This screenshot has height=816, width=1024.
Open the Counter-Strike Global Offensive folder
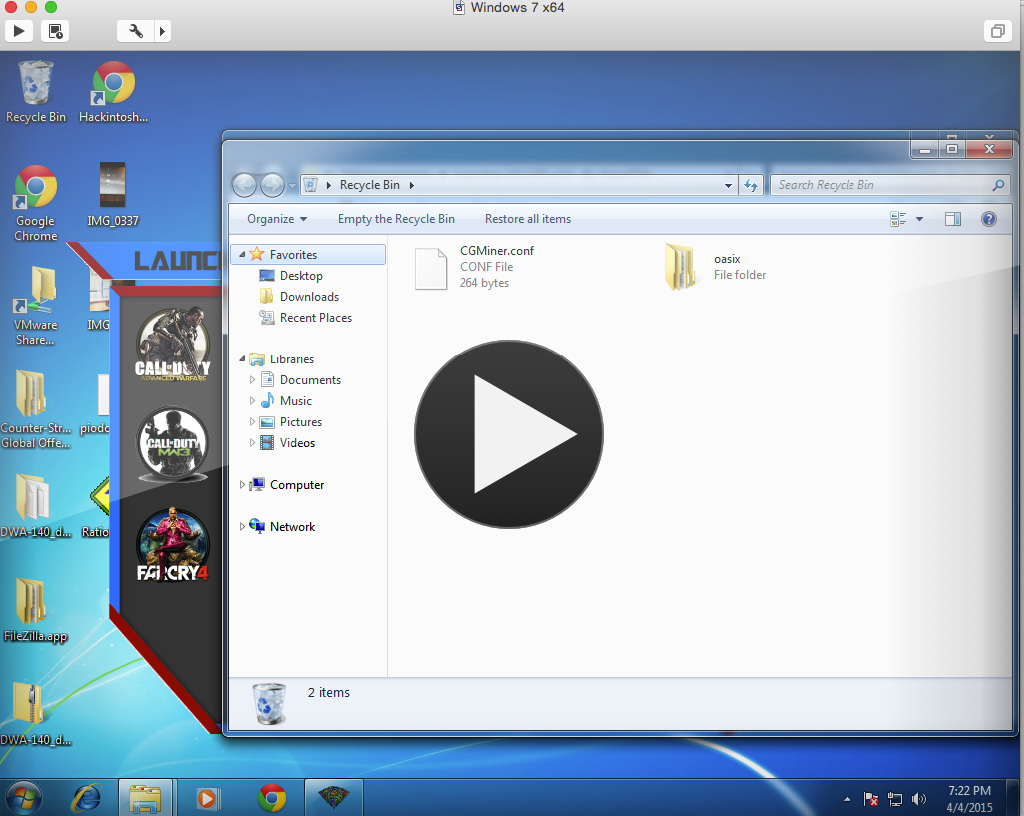click(x=35, y=409)
